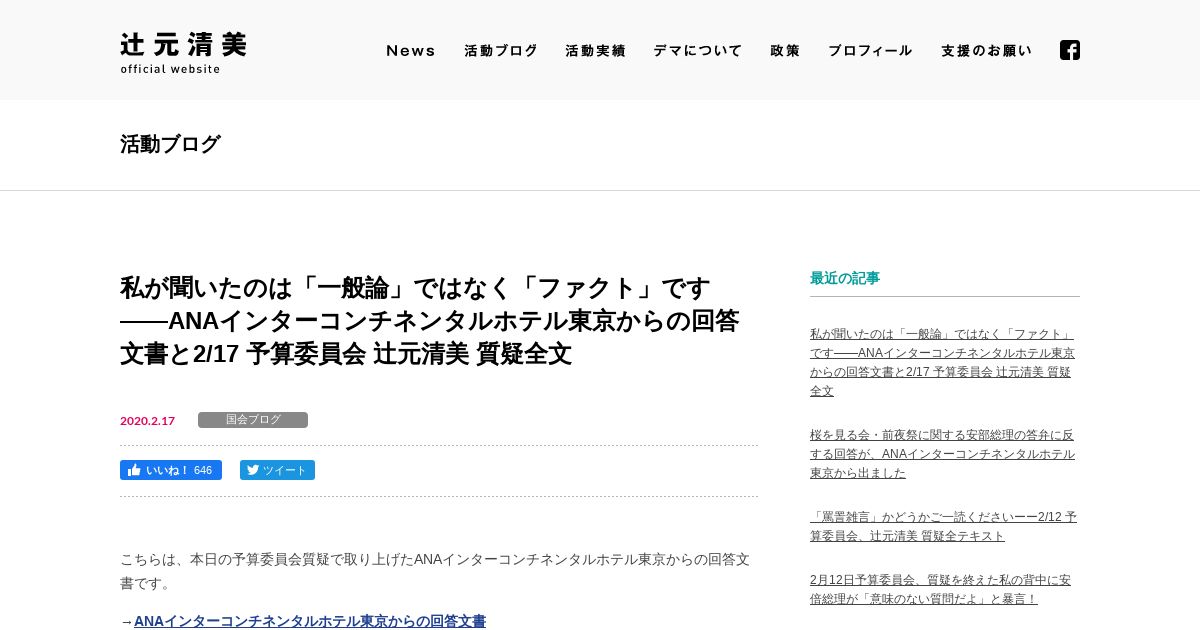Click the article headline 私が聞いたのは「一般論」
This screenshot has width=1200, height=630.
[x=430, y=321]
